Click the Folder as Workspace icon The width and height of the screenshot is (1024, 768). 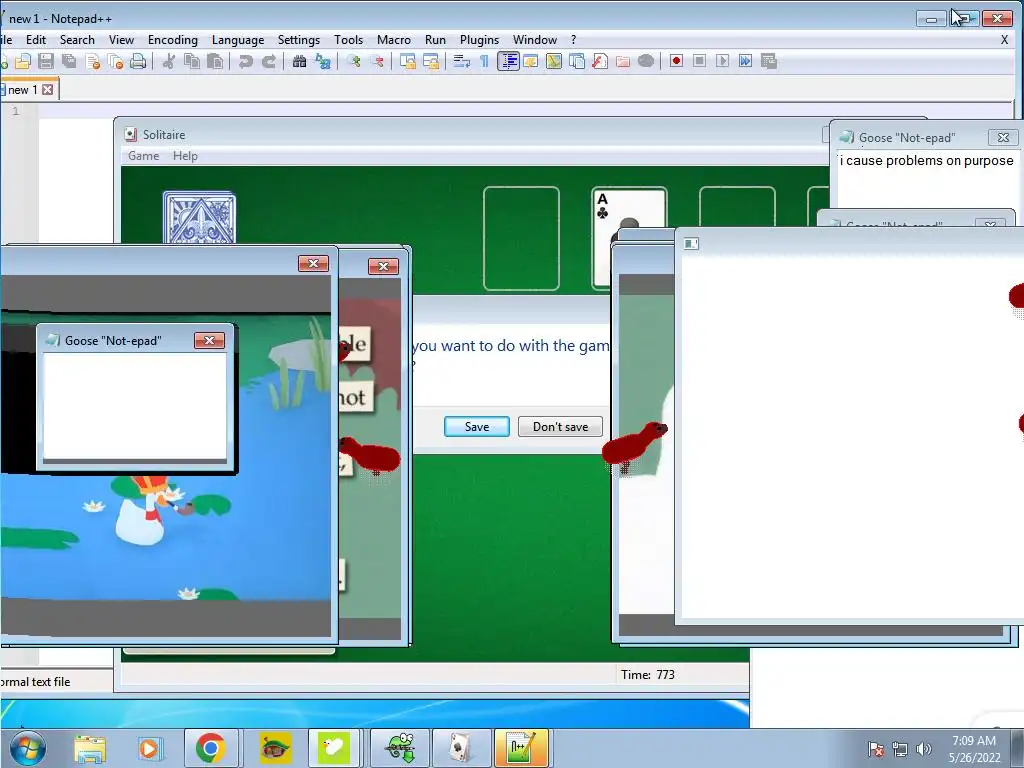(x=622, y=61)
